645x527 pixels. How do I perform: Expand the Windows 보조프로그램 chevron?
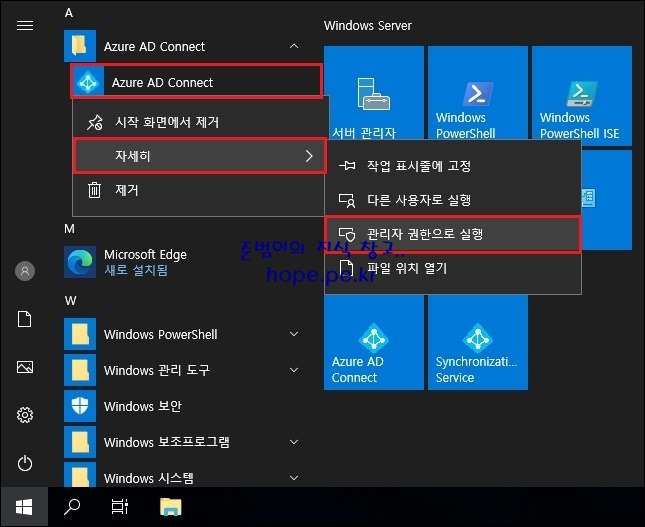tap(294, 442)
